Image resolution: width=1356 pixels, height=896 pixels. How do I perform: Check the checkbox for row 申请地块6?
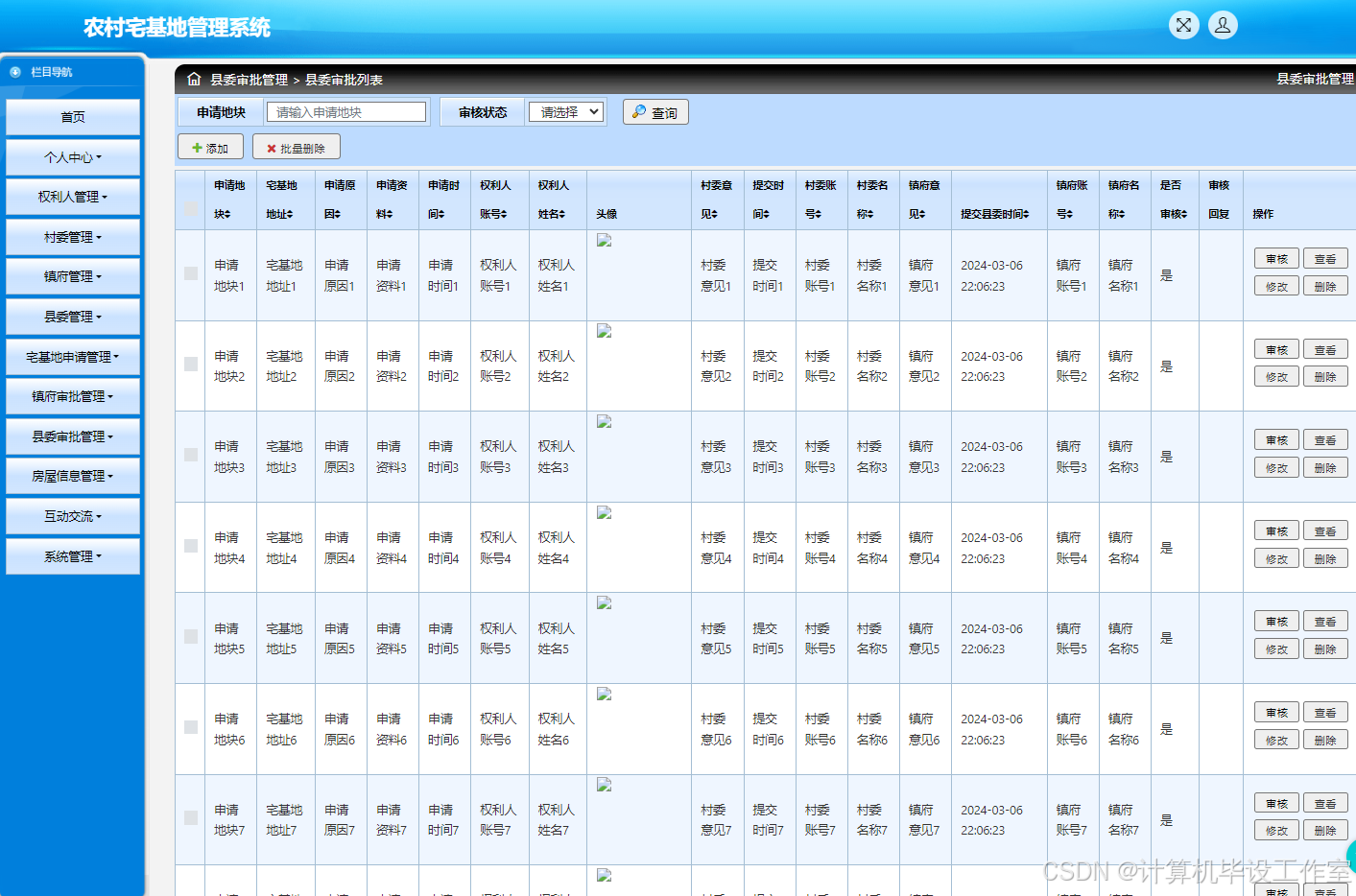191,727
